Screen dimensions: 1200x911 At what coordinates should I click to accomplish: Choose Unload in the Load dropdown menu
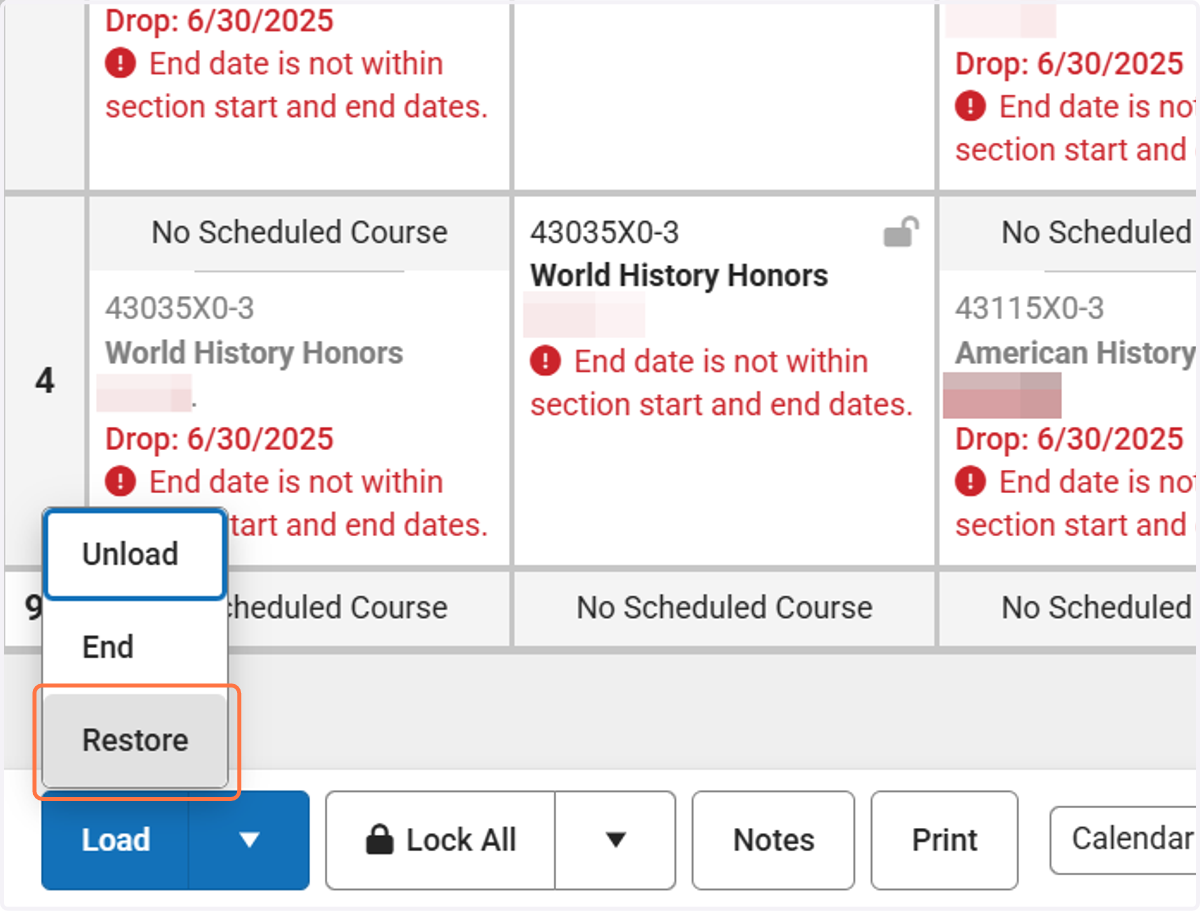[x=135, y=554]
